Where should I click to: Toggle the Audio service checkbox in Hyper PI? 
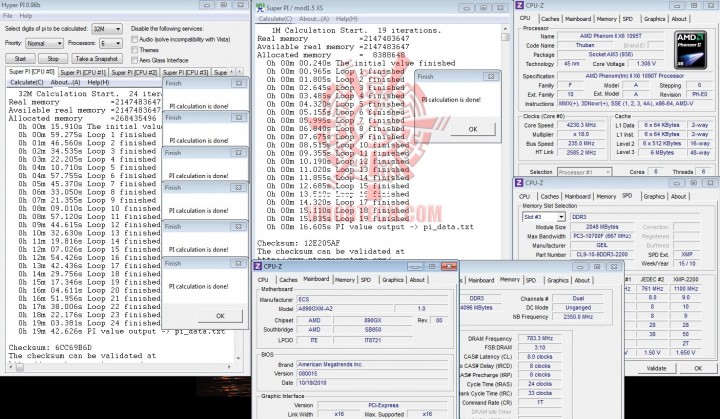click(x=135, y=40)
